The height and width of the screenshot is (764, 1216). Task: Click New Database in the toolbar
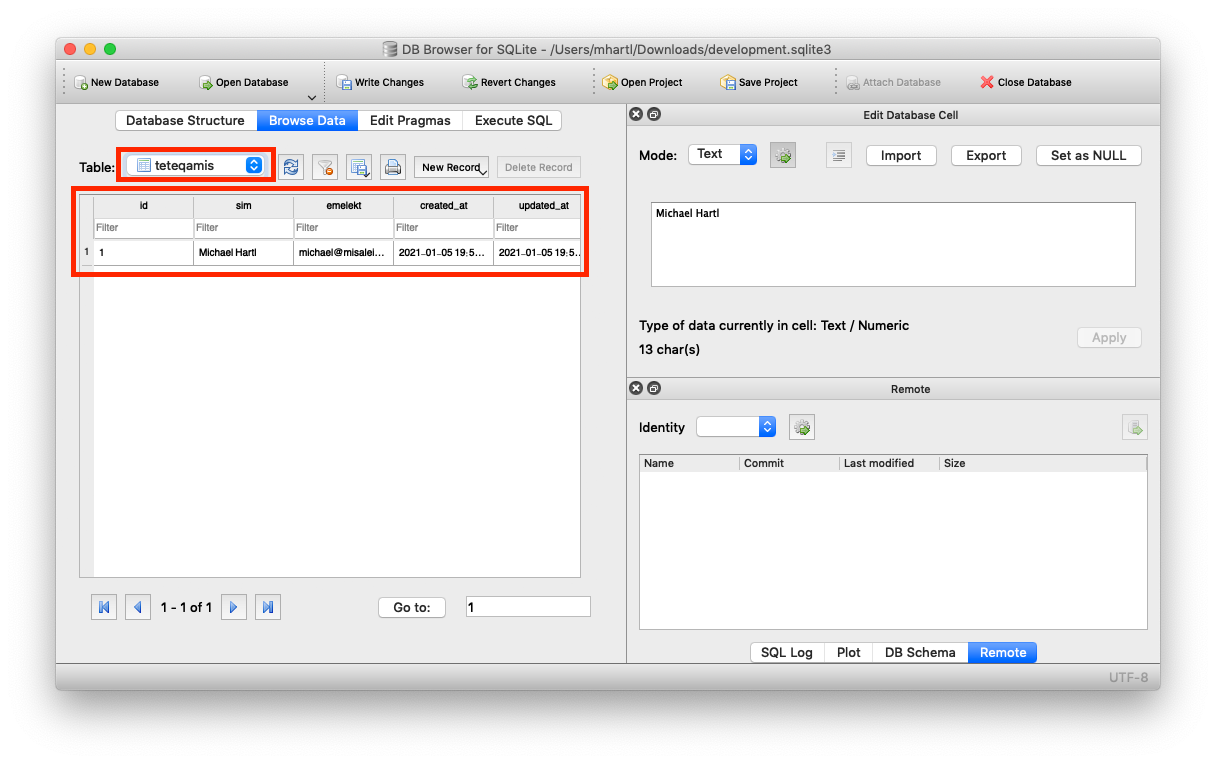[116, 82]
